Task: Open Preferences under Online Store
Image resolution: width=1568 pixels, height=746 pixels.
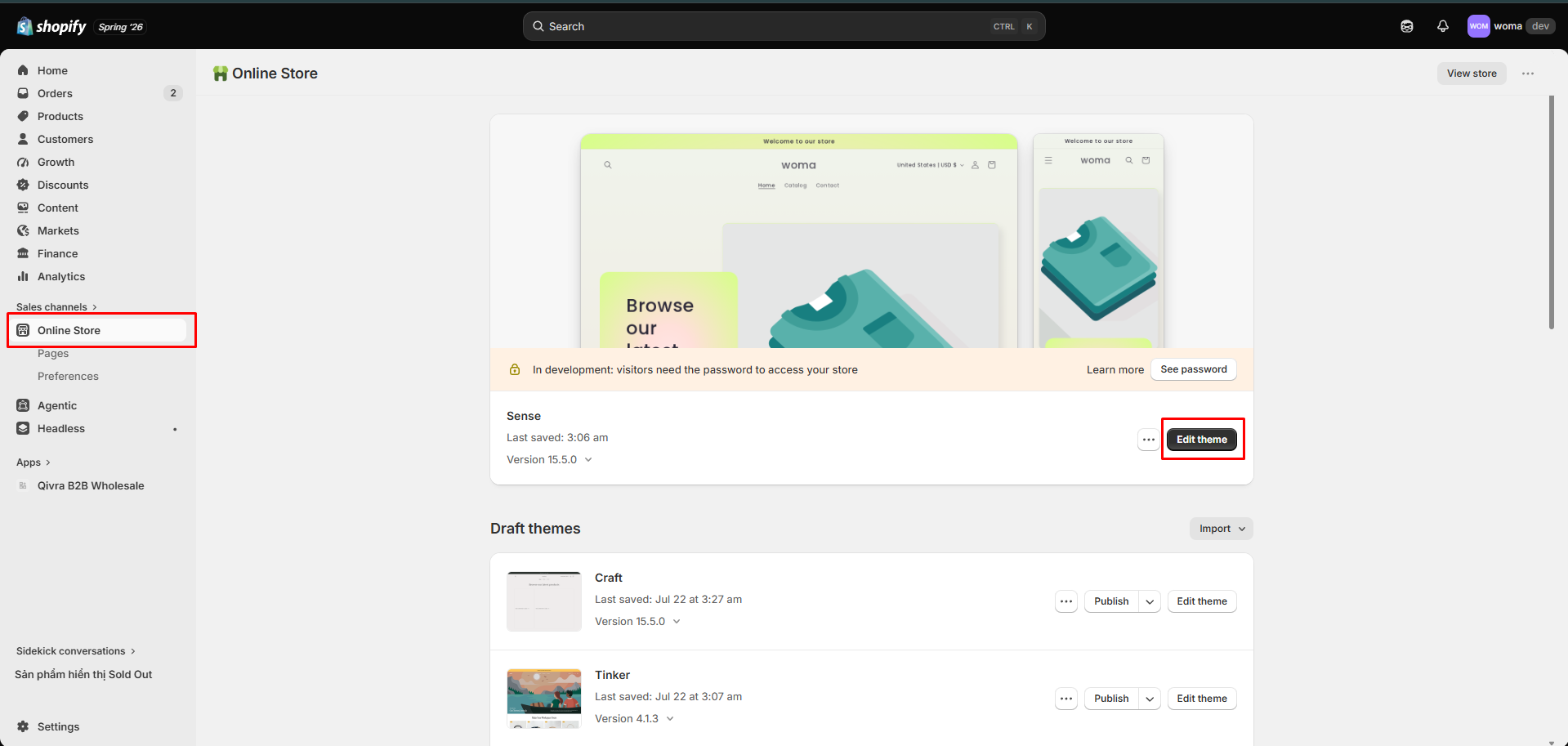Action: click(x=68, y=377)
